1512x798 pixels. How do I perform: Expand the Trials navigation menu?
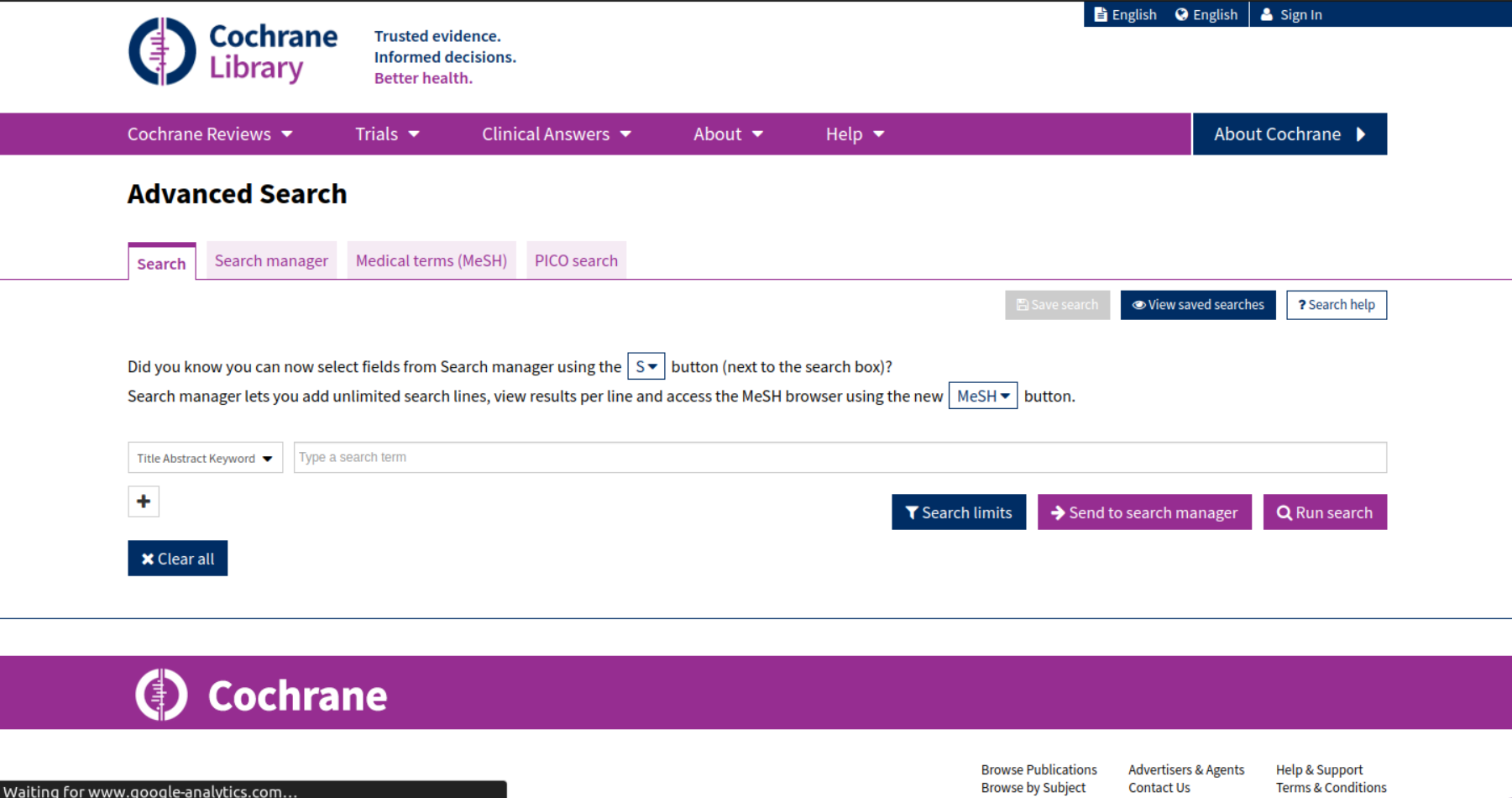coord(387,134)
